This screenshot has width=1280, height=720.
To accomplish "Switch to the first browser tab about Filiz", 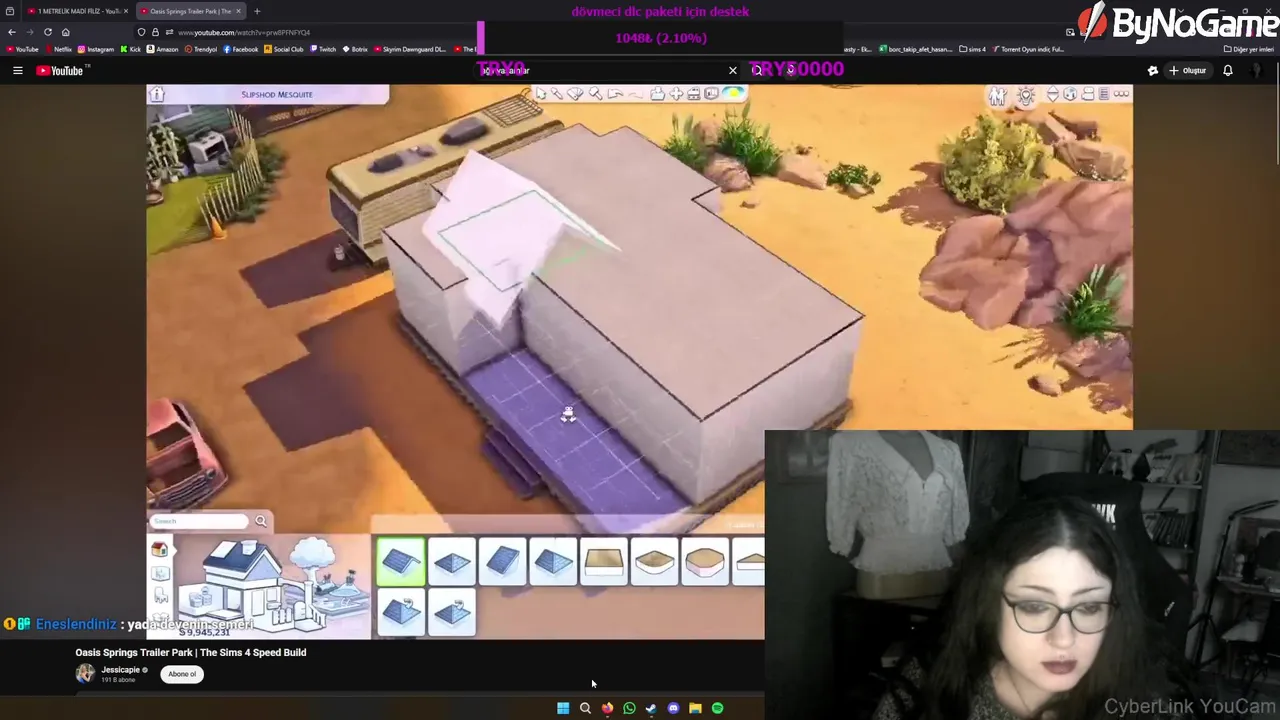I will 77,11.
